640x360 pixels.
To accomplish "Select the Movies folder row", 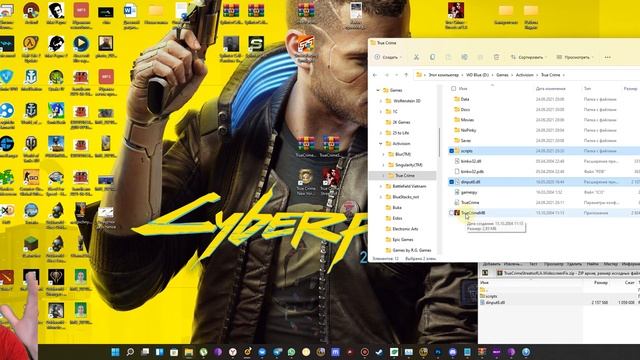I will (x=543, y=120).
